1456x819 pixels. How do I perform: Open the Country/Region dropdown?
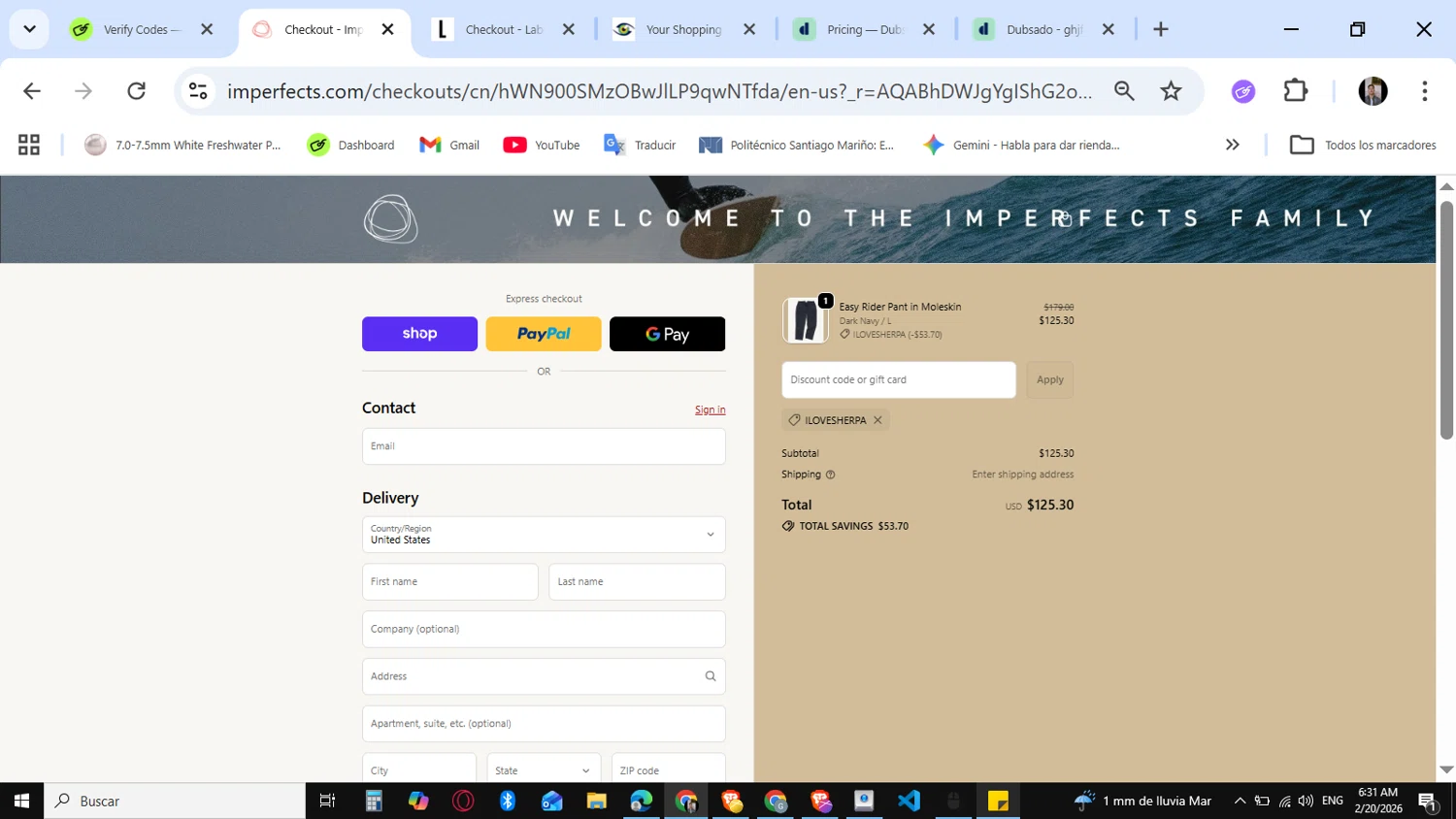pyautogui.click(x=544, y=535)
